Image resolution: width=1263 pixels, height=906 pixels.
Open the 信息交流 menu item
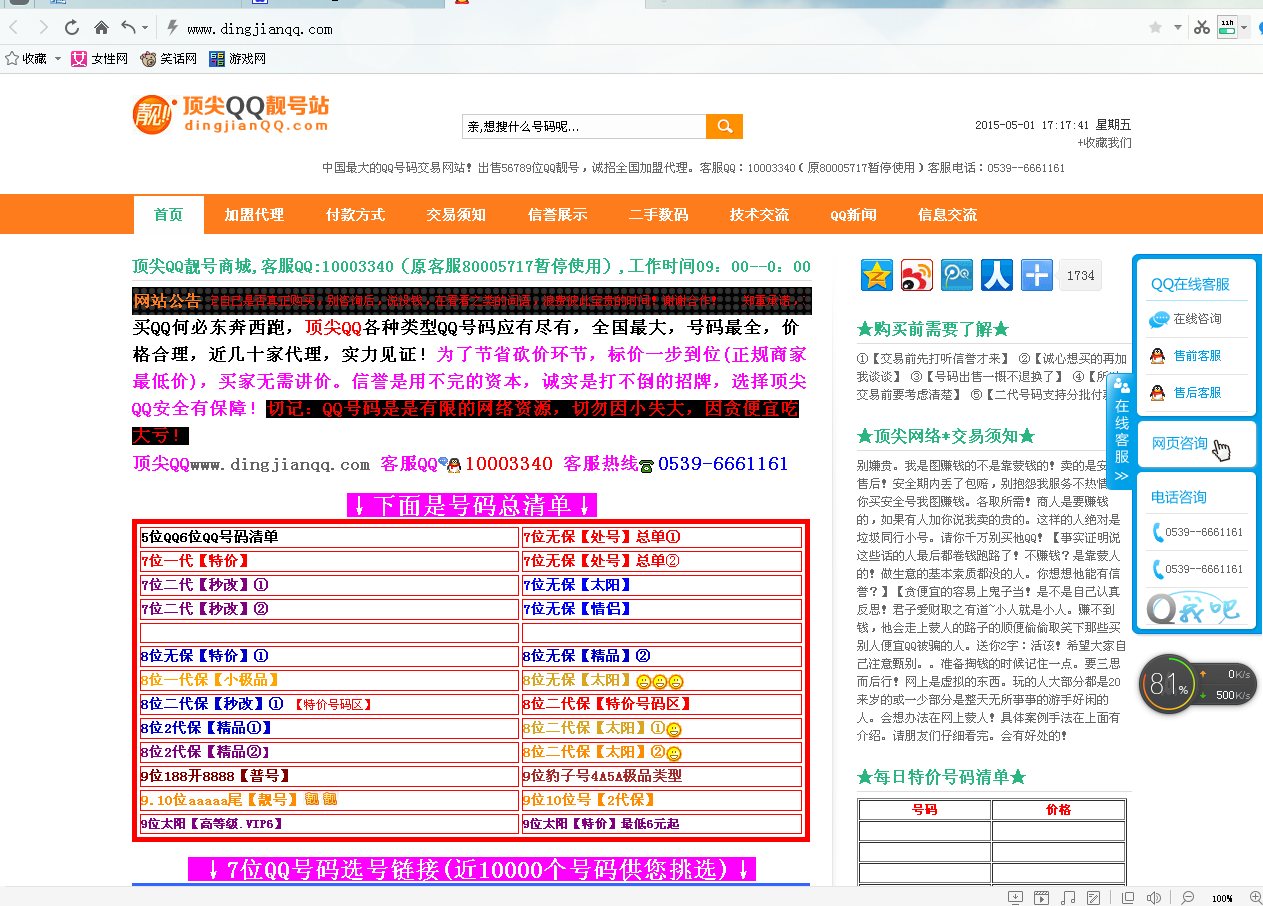947,215
